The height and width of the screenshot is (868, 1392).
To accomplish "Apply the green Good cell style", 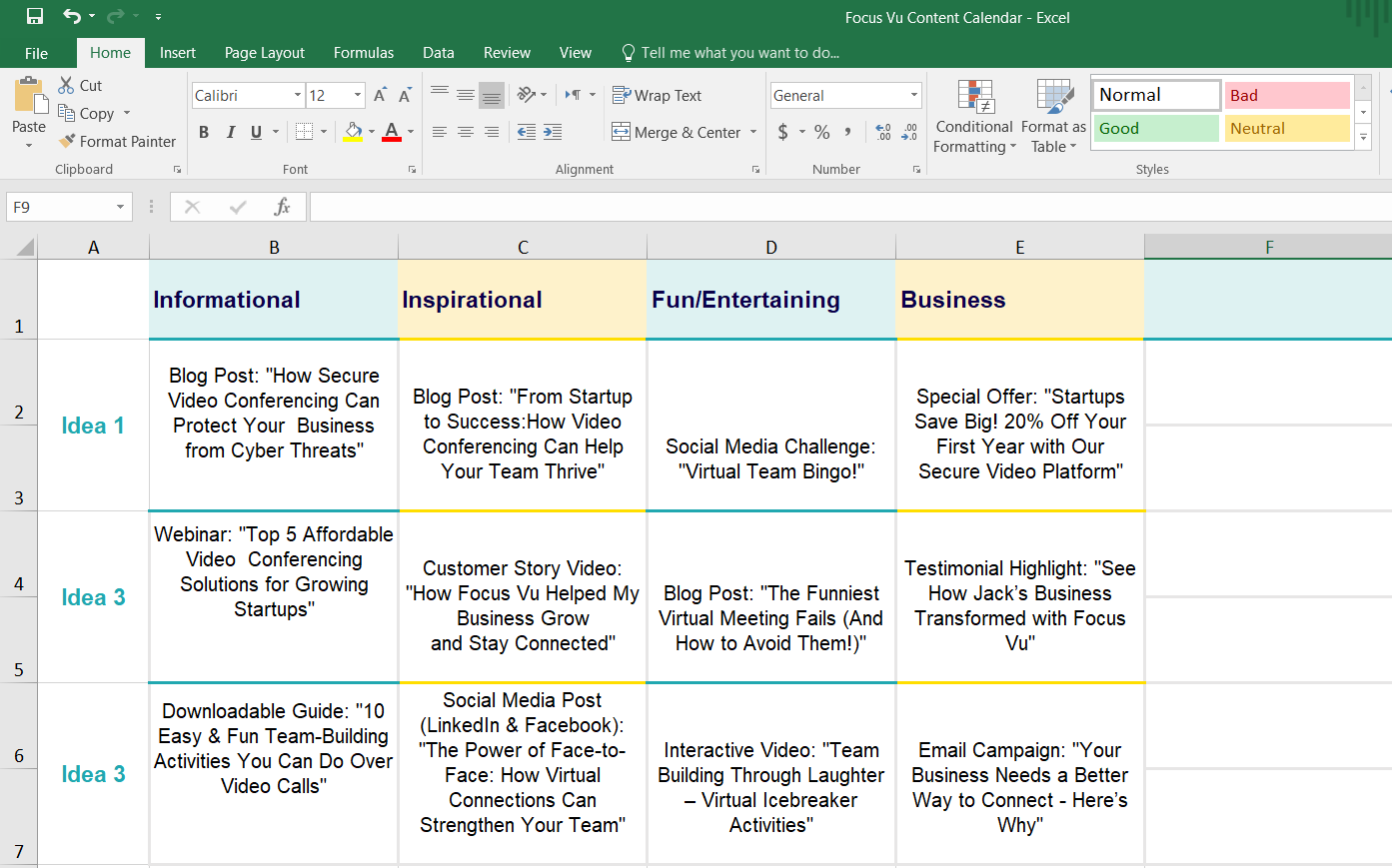I will click(1155, 128).
